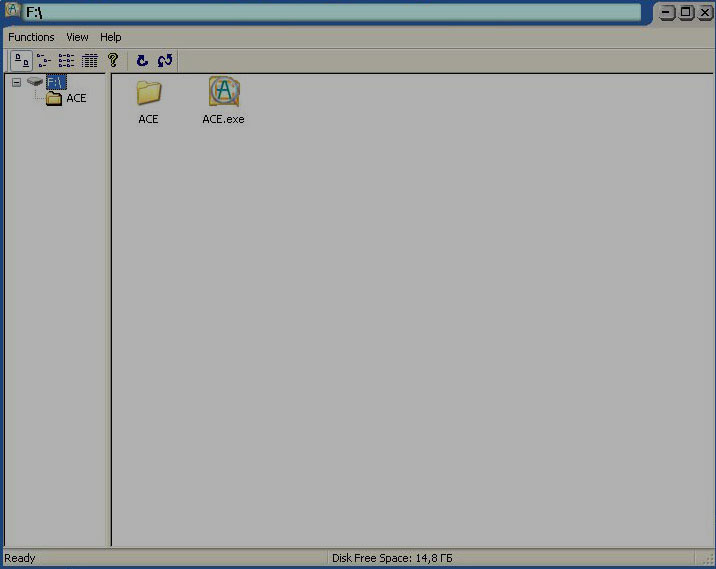
Task: Collapse the F:\ drive tree node
Action: [x=16, y=82]
